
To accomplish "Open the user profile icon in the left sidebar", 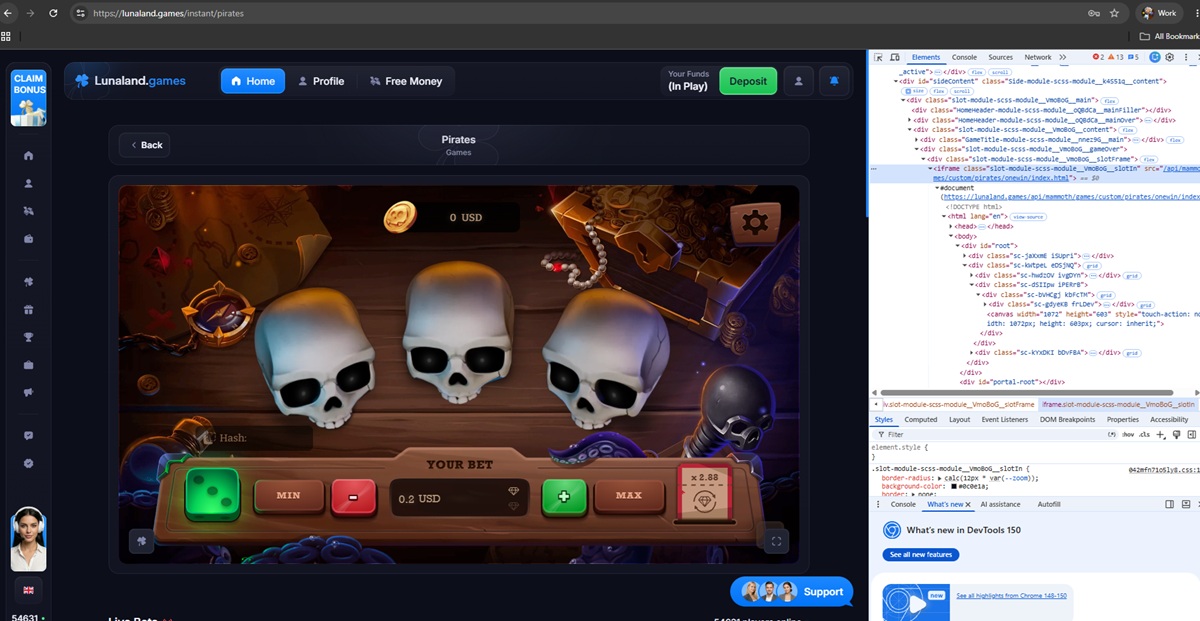I will click(x=28, y=183).
